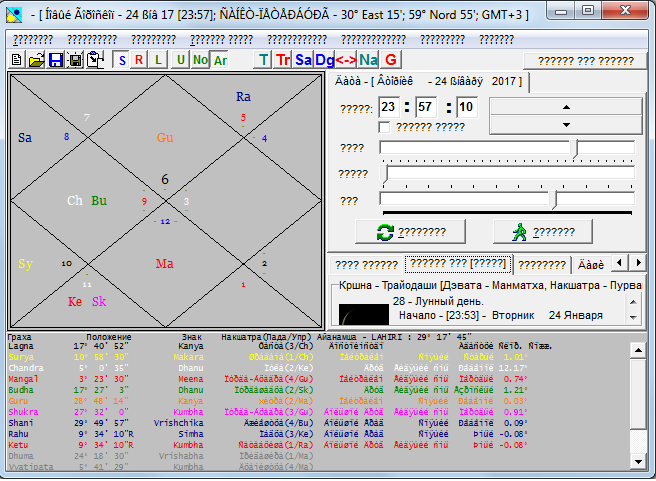Screen dimensions: 656x481
Task: Click the seconds field showing 10
Action: (x=466, y=107)
